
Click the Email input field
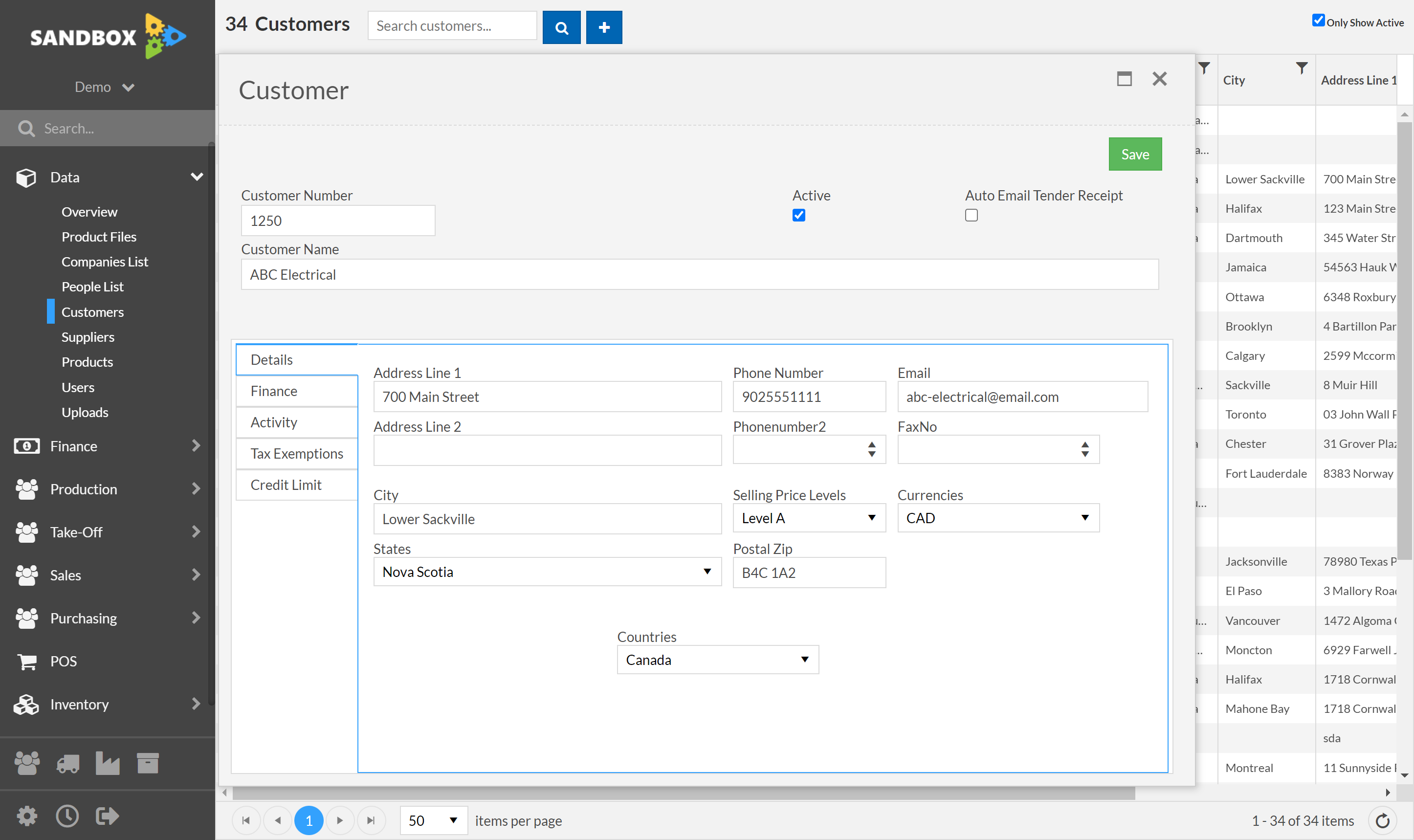pos(1022,397)
